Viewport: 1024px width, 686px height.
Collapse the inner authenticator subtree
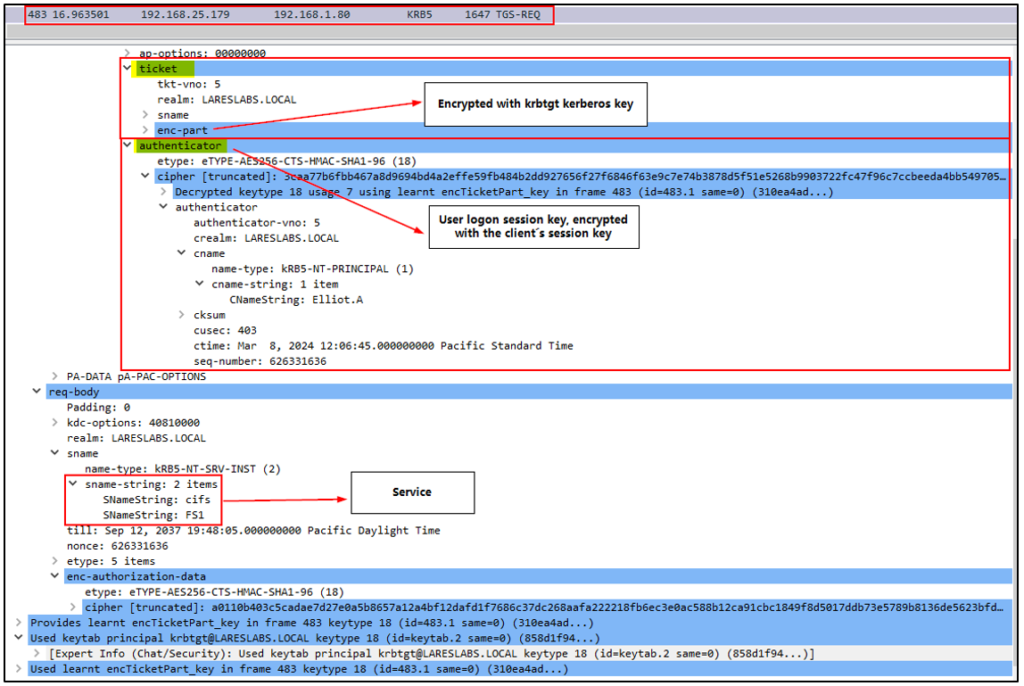[x=164, y=206]
